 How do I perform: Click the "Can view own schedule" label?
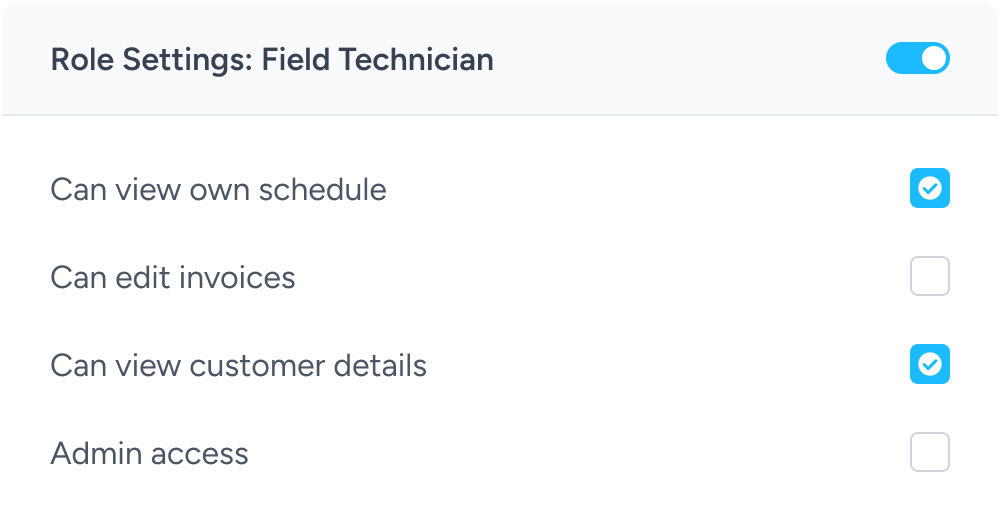218,189
